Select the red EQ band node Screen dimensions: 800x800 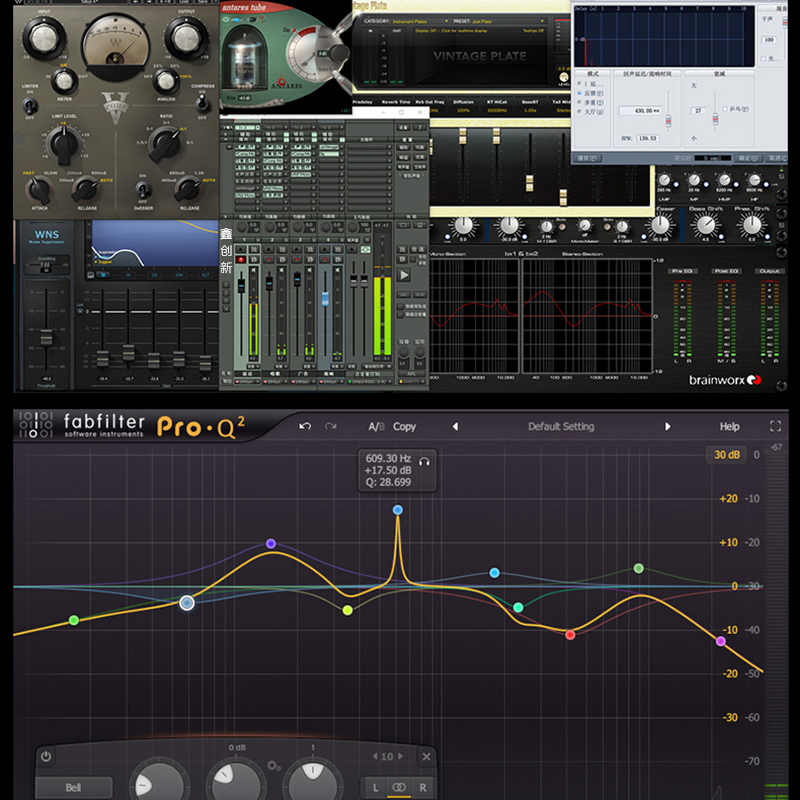click(x=570, y=635)
